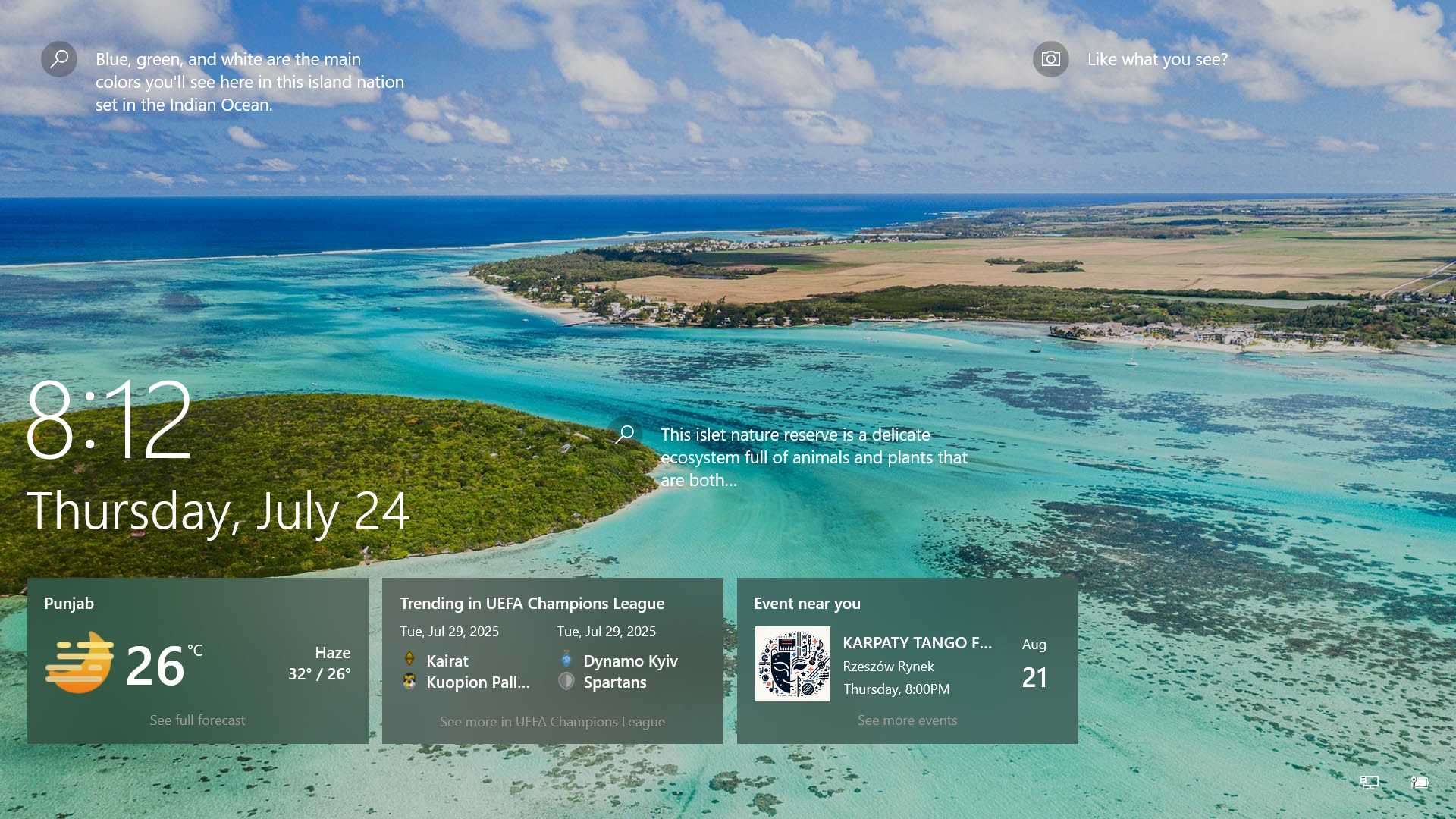1456x819 pixels.
Task: Click the Kairat team crest icon
Action: click(x=409, y=659)
